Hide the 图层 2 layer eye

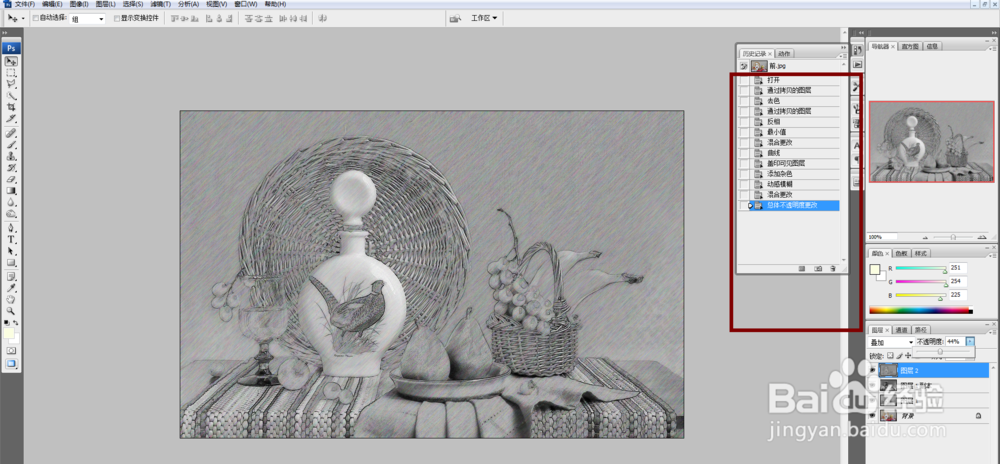tap(873, 370)
